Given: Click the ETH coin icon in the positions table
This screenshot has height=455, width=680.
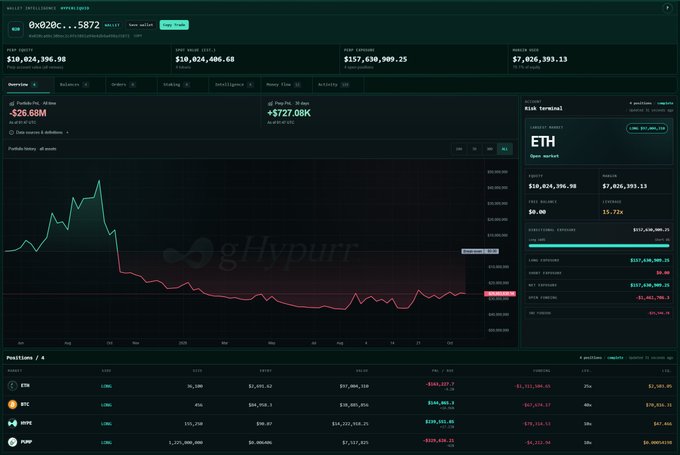Looking at the screenshot, I should coord(13,385).
